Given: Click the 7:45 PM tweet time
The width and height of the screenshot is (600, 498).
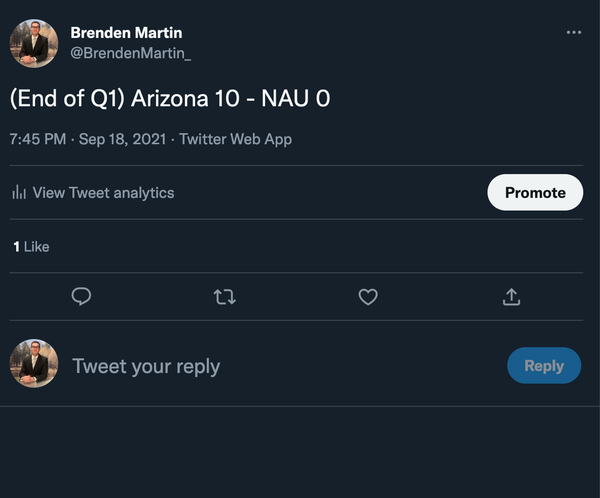Looking at the screenshot, I should click(x=37, y=139).
